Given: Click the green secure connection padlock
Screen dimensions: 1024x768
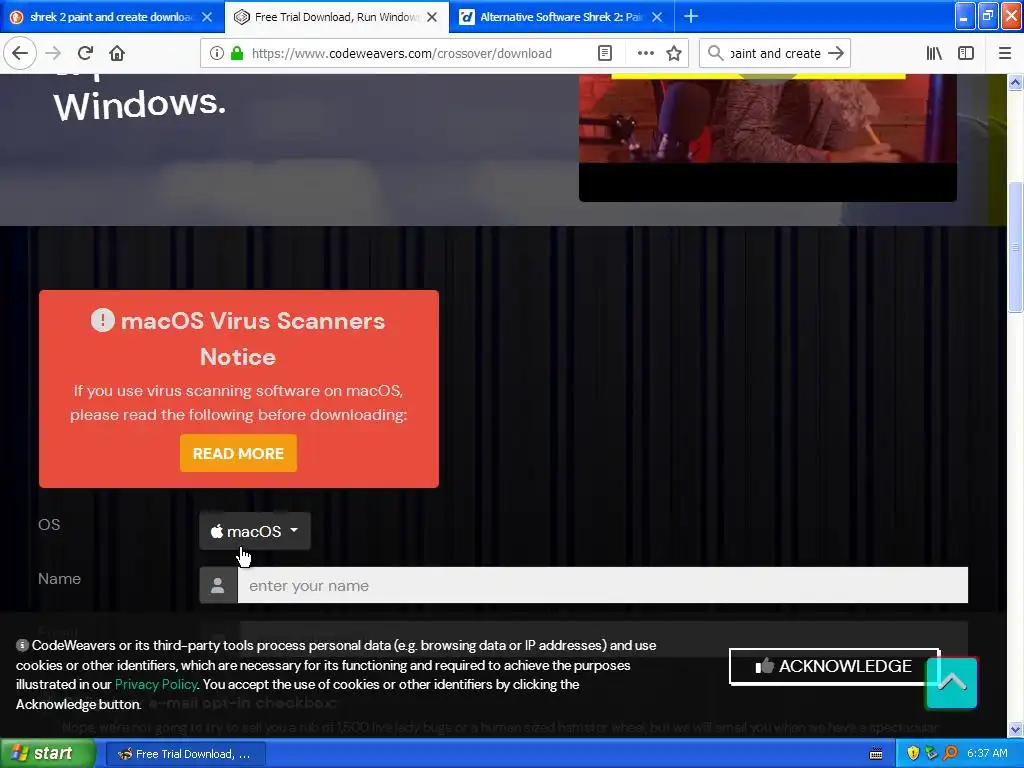Looking at the screenshot, I should pos(237,53).
